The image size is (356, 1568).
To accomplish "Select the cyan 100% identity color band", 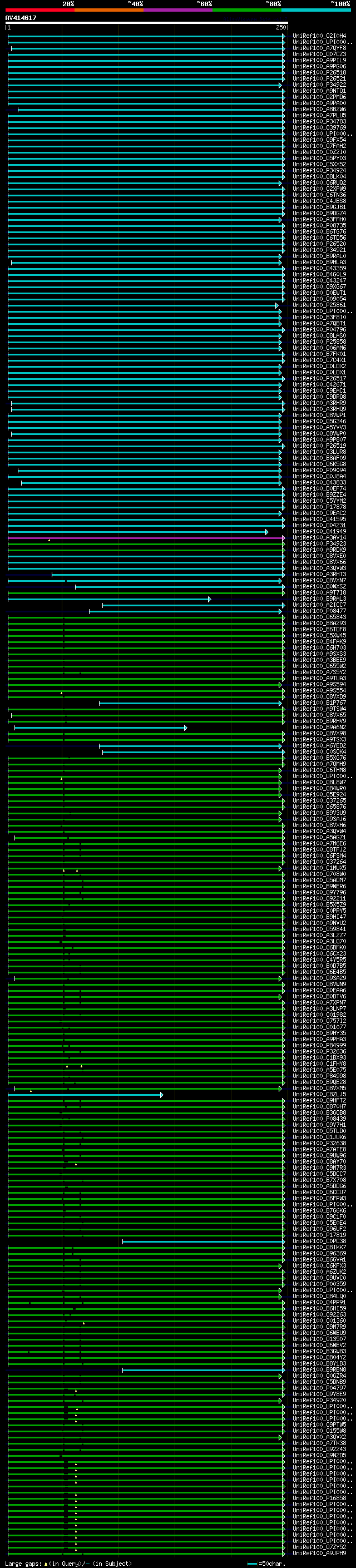I will click(x=317, y=10).
